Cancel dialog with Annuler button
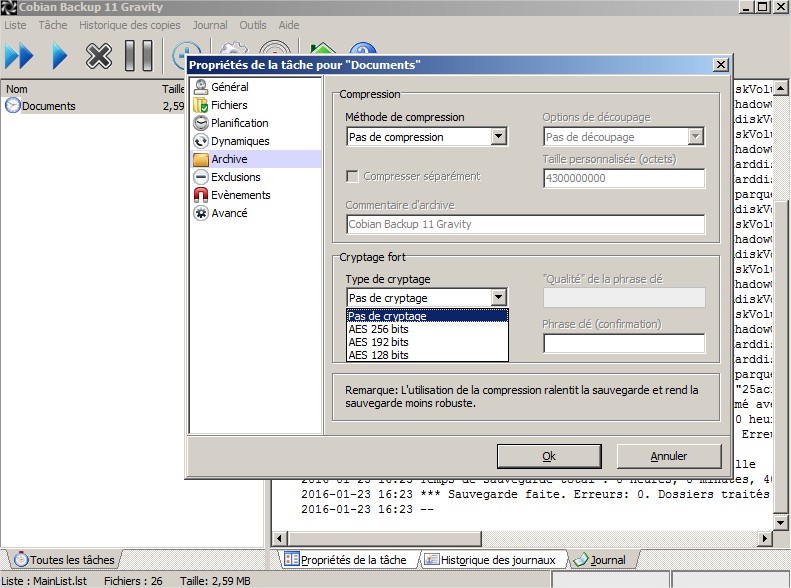Image resolution: width=791 pixels, height=588 pixels. 669,456
